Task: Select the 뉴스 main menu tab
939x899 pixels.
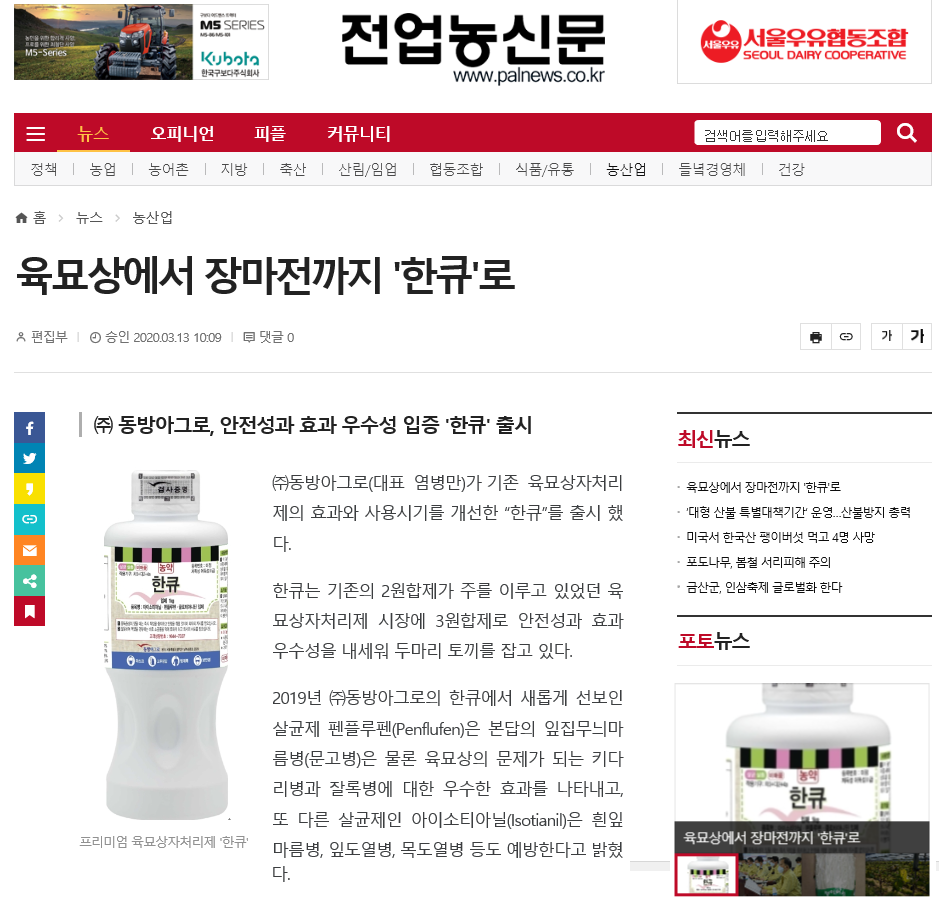Action: pos(93,133)
